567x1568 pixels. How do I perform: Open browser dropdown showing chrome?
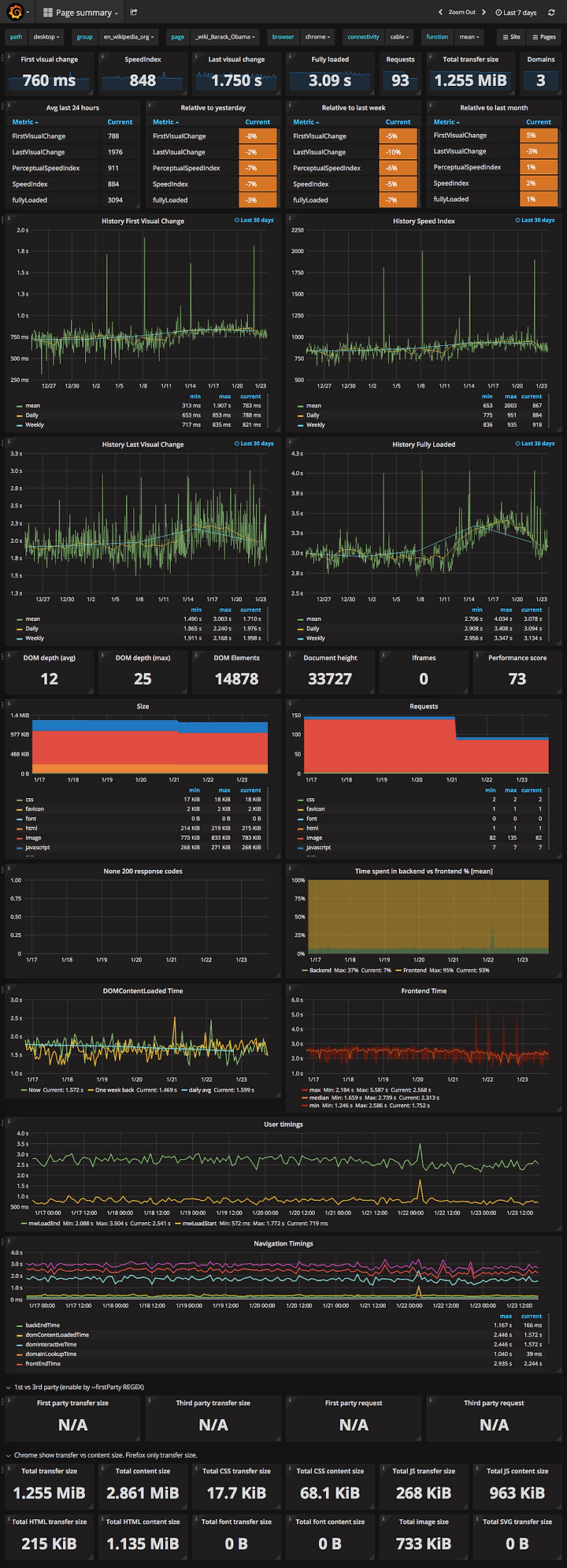pyautogui.click(x=317, y=37)
